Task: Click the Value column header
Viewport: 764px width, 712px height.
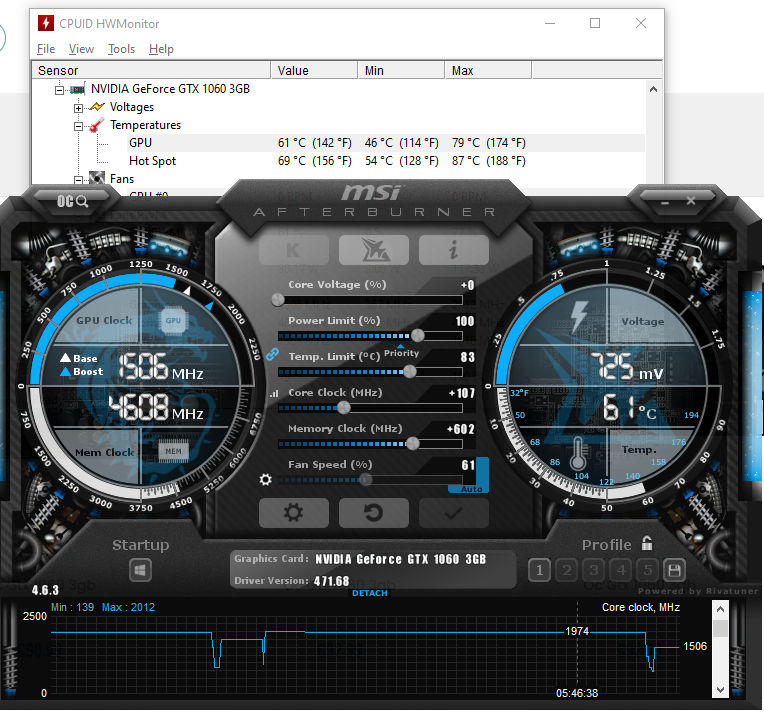Action: (x=314, y=70)
